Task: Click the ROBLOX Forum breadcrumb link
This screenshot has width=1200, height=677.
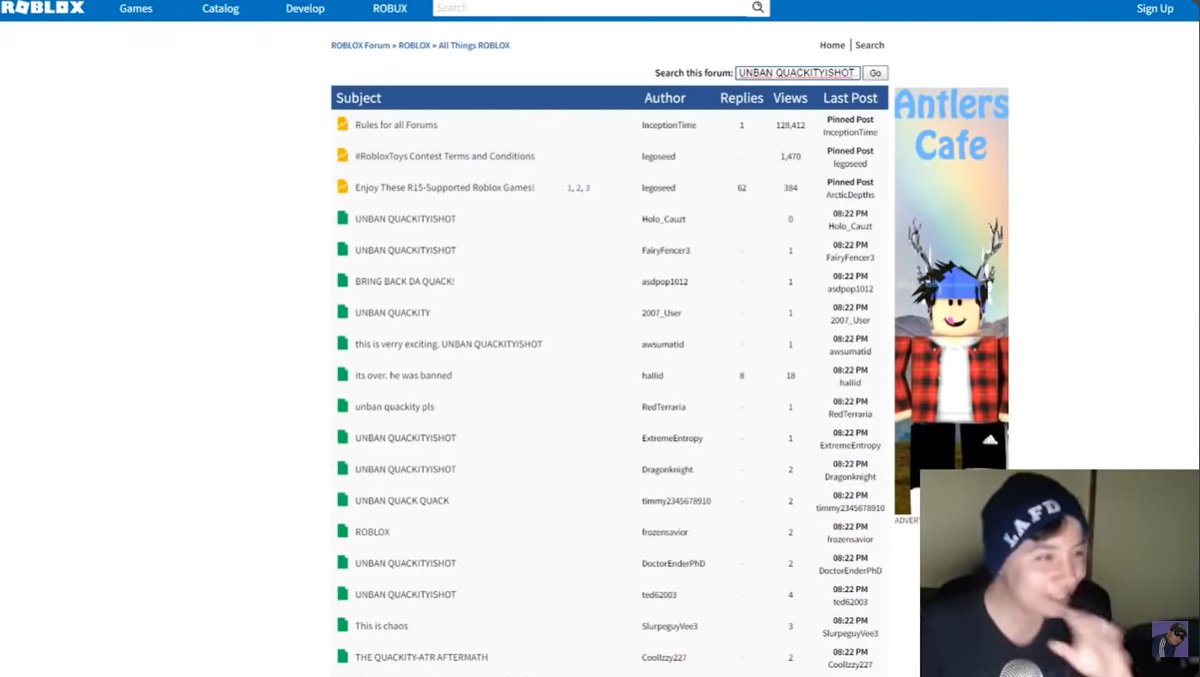Action: pyautogui.click(x=361, y=46)
